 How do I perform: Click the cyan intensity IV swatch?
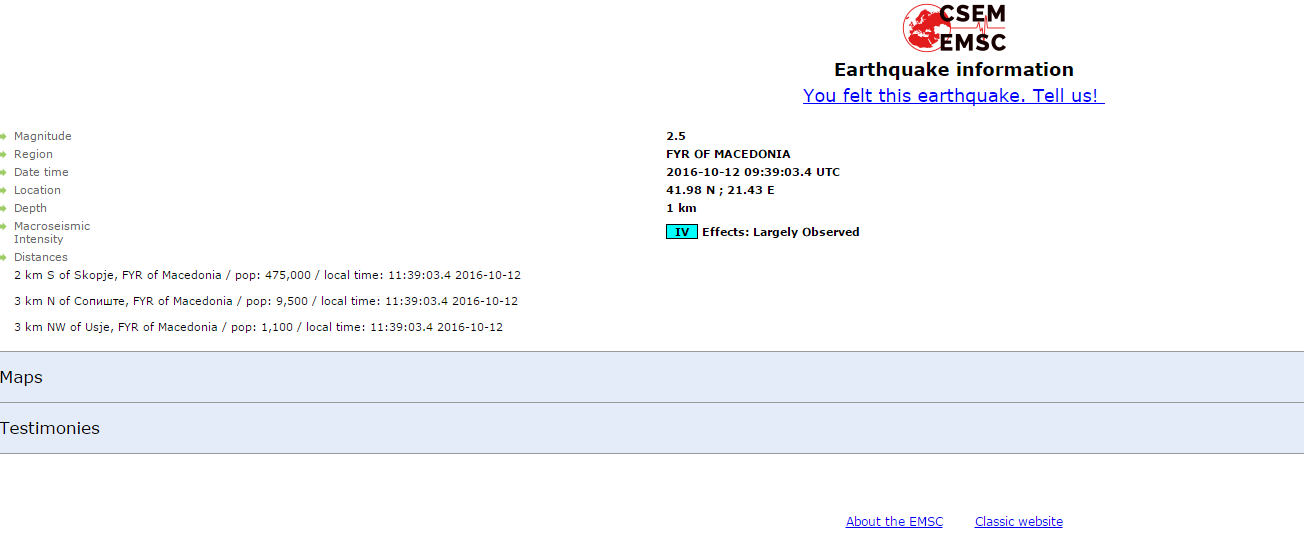(x=682, y=232)
